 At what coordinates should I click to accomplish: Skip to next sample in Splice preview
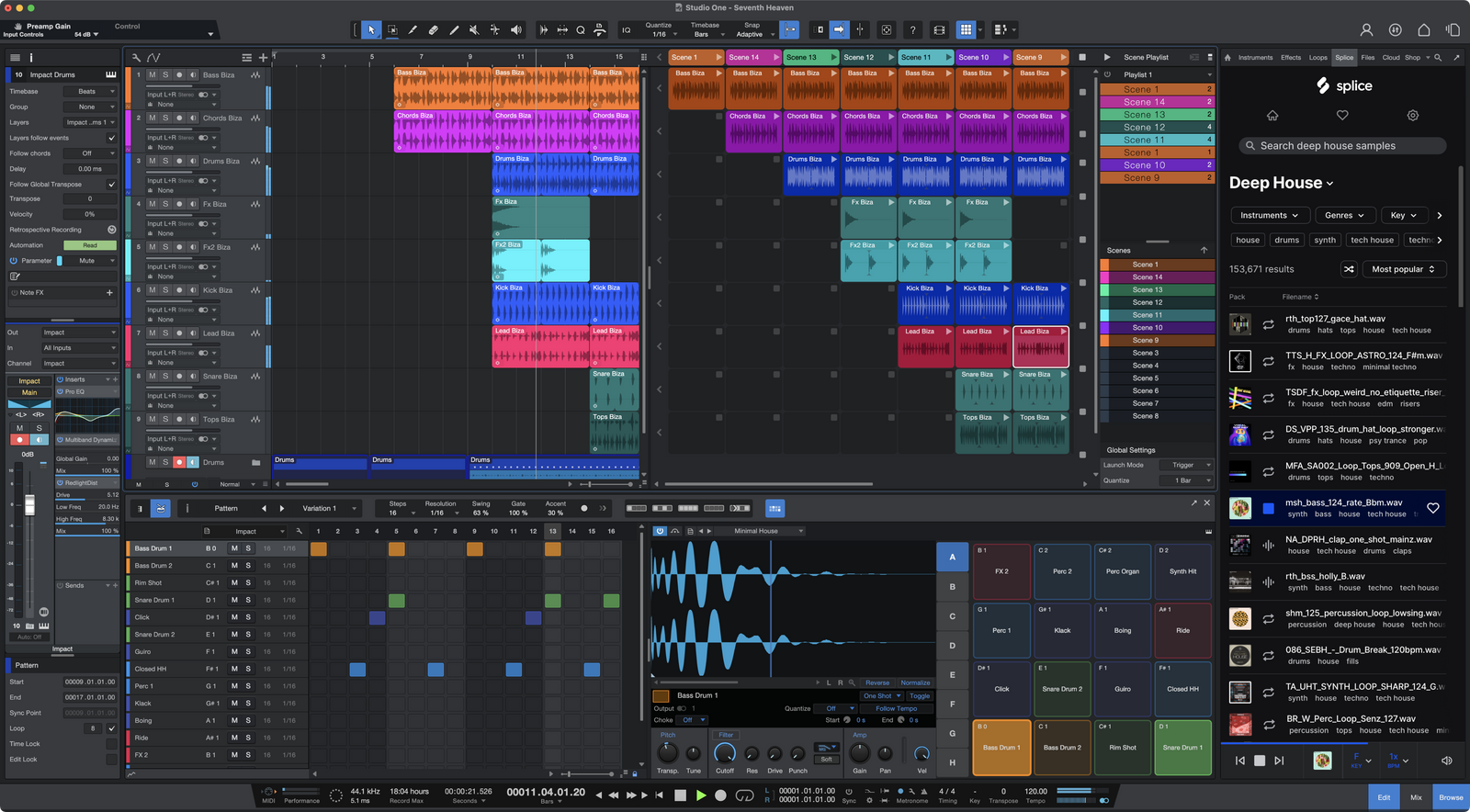click(1279, 761)
